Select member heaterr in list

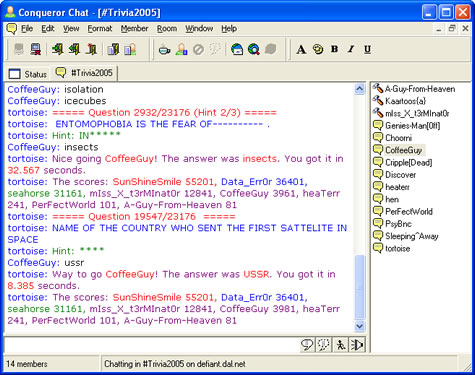coord(391,187)
